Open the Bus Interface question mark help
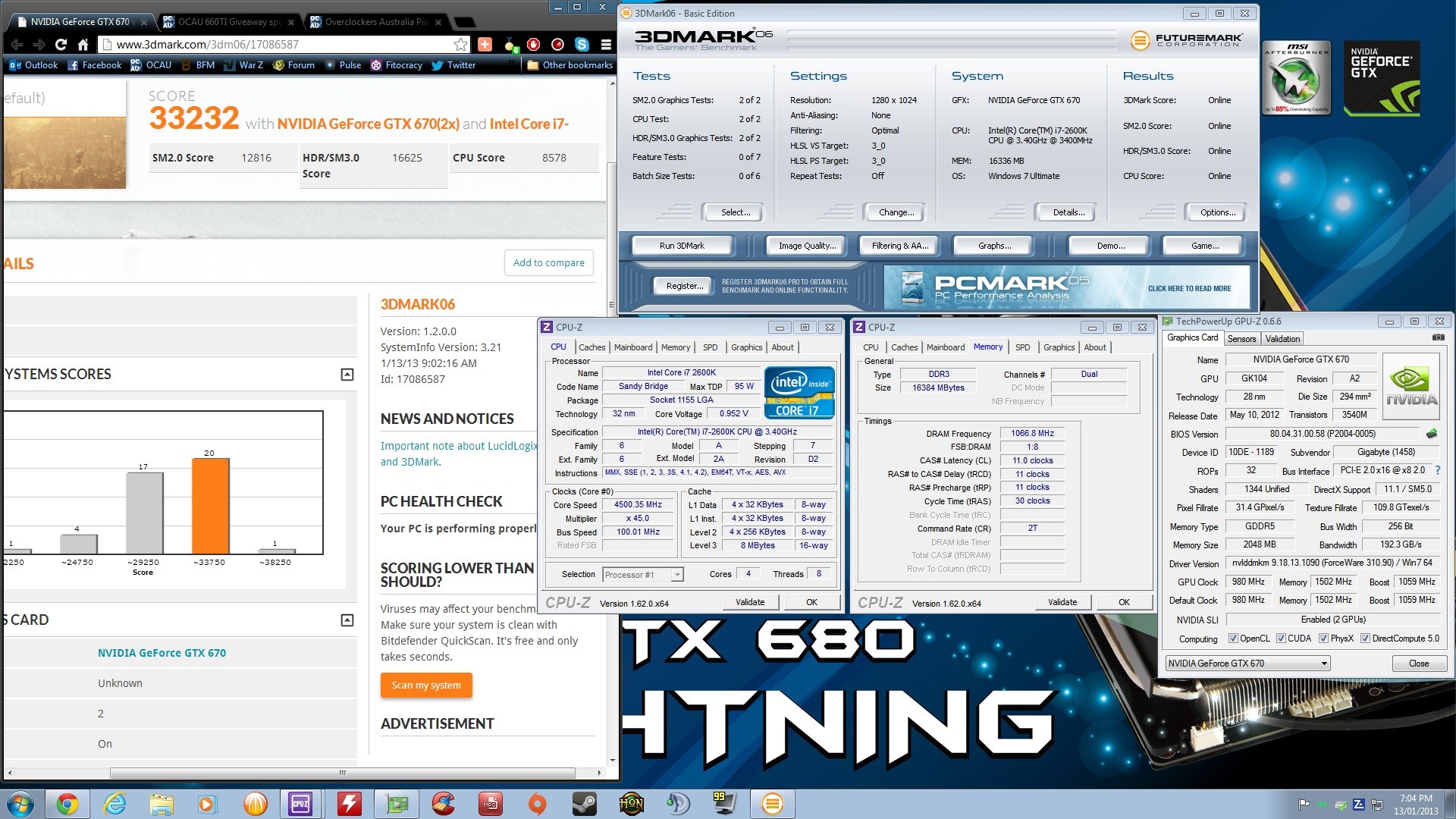 [x=1437, y=471]
